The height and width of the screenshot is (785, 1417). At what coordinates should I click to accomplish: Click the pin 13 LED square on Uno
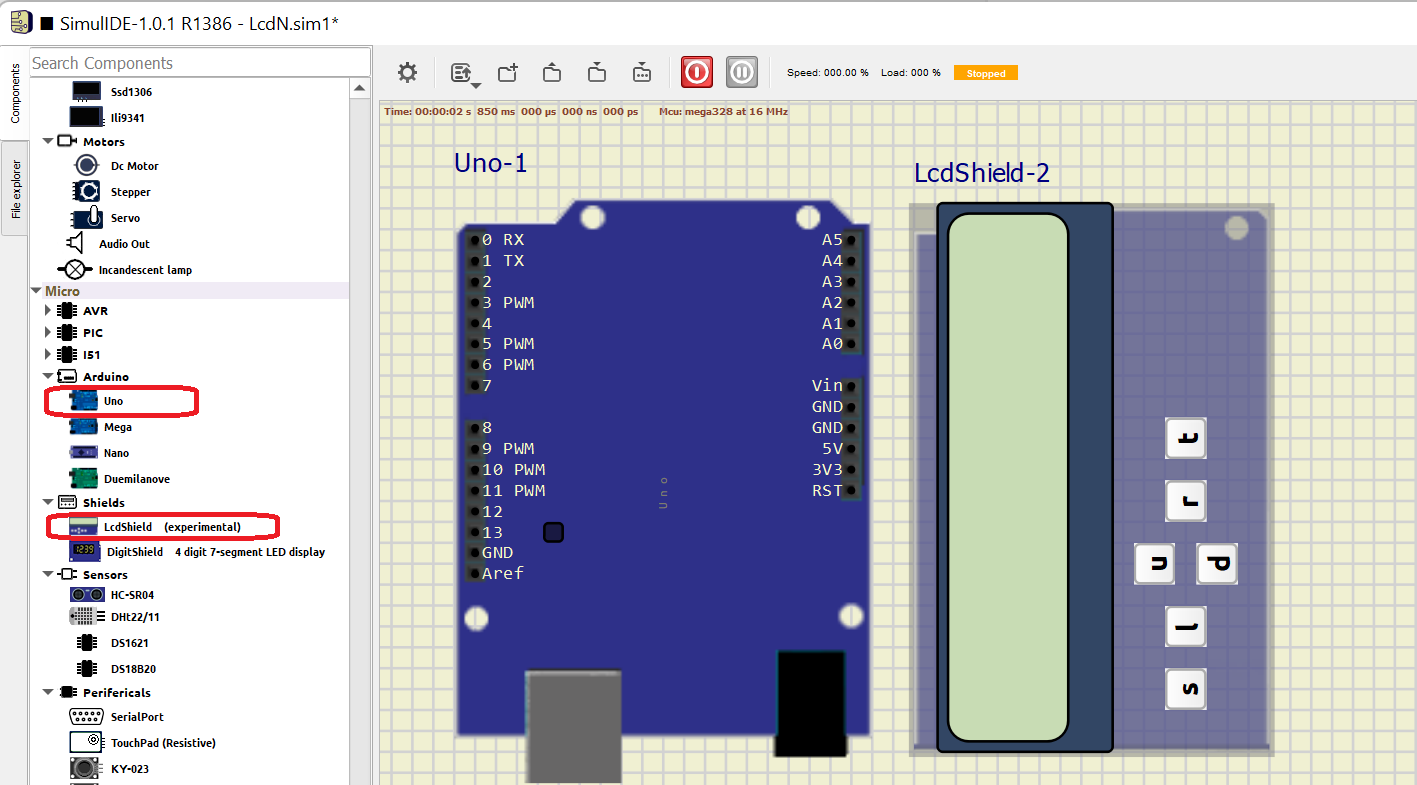tap(553, 532)
